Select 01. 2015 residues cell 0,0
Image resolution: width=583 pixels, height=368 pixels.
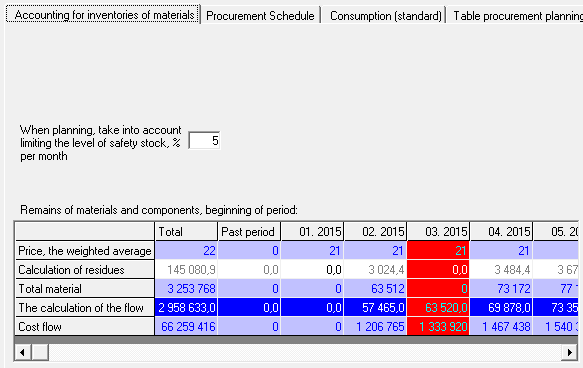[312, 269]
